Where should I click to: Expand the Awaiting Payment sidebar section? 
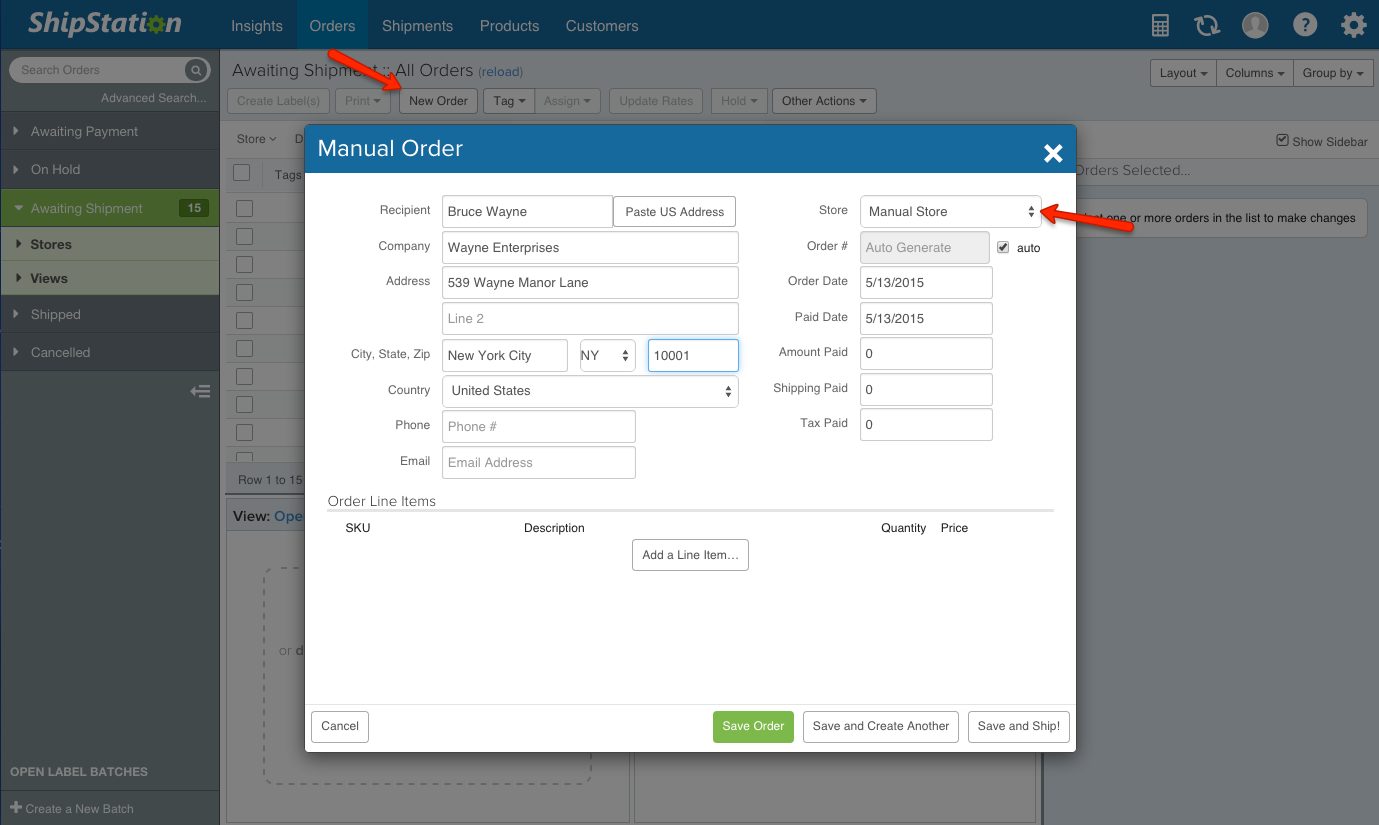85,132
